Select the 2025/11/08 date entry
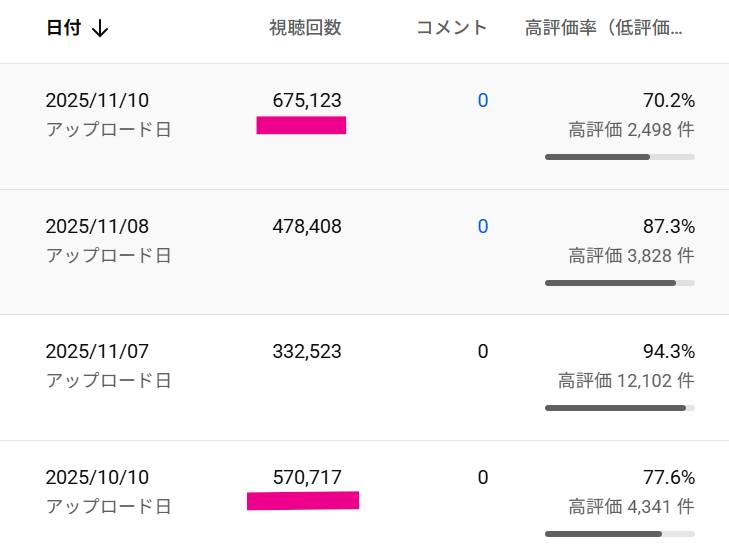The height and width of the screenshot is (550, 729). (97, 226)
